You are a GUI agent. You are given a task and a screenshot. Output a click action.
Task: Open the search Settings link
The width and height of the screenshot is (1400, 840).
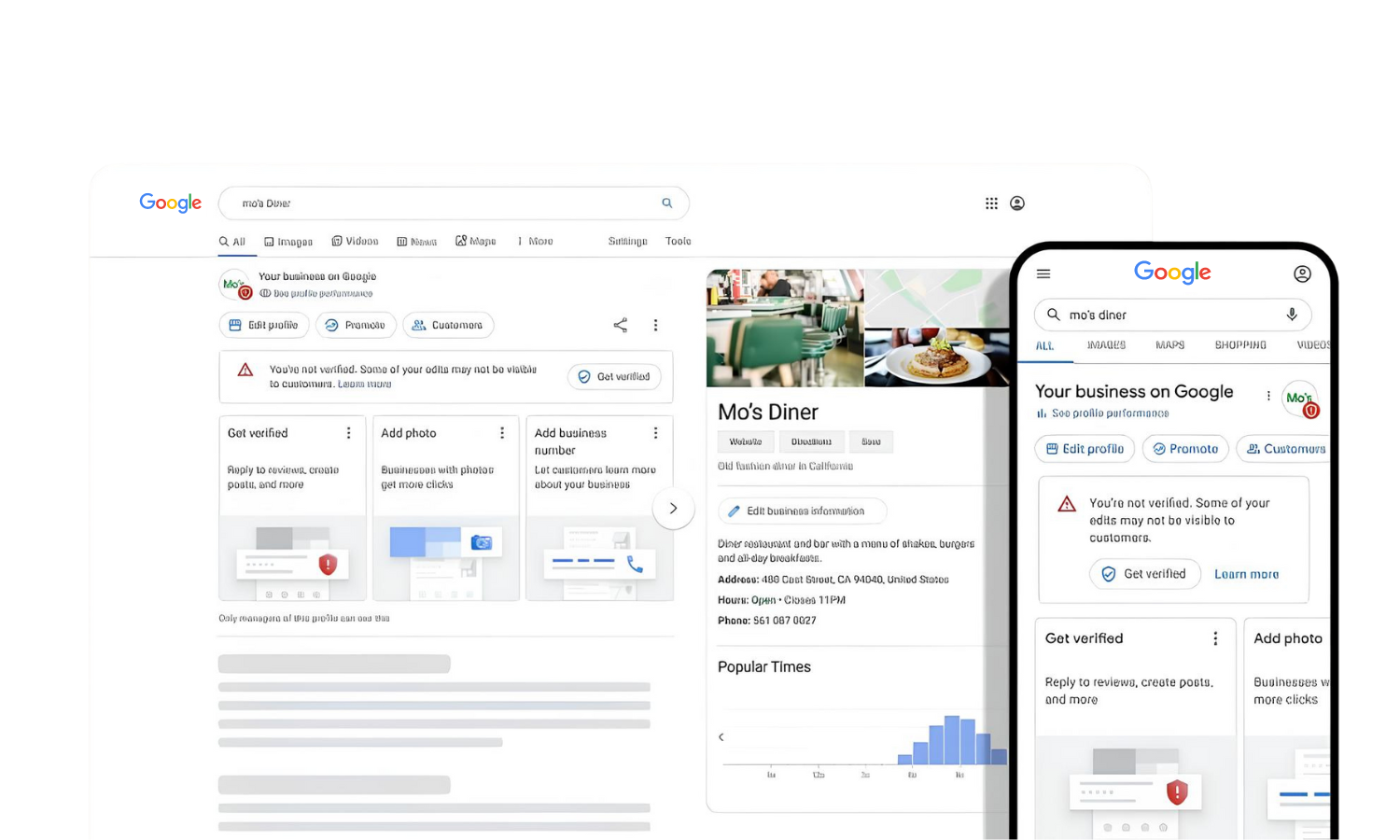point(627,241)
